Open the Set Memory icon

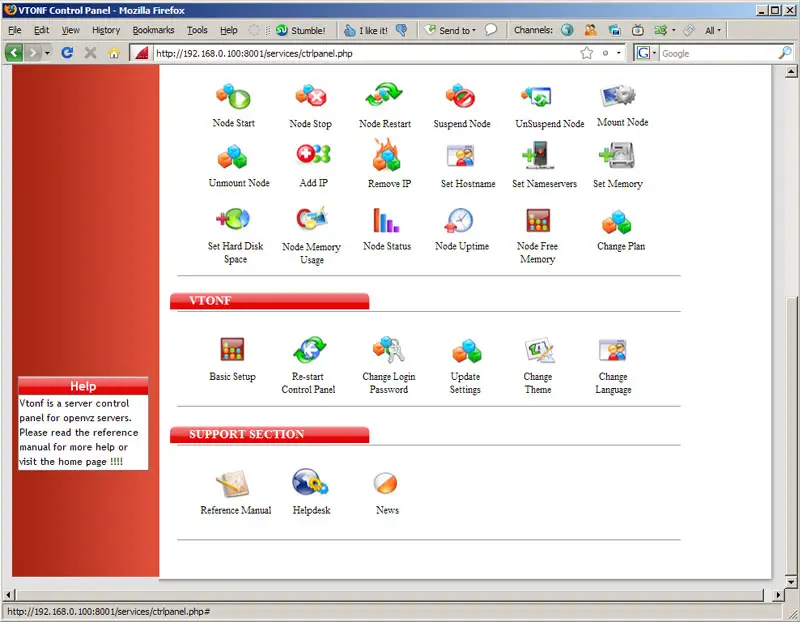point(617,155)
